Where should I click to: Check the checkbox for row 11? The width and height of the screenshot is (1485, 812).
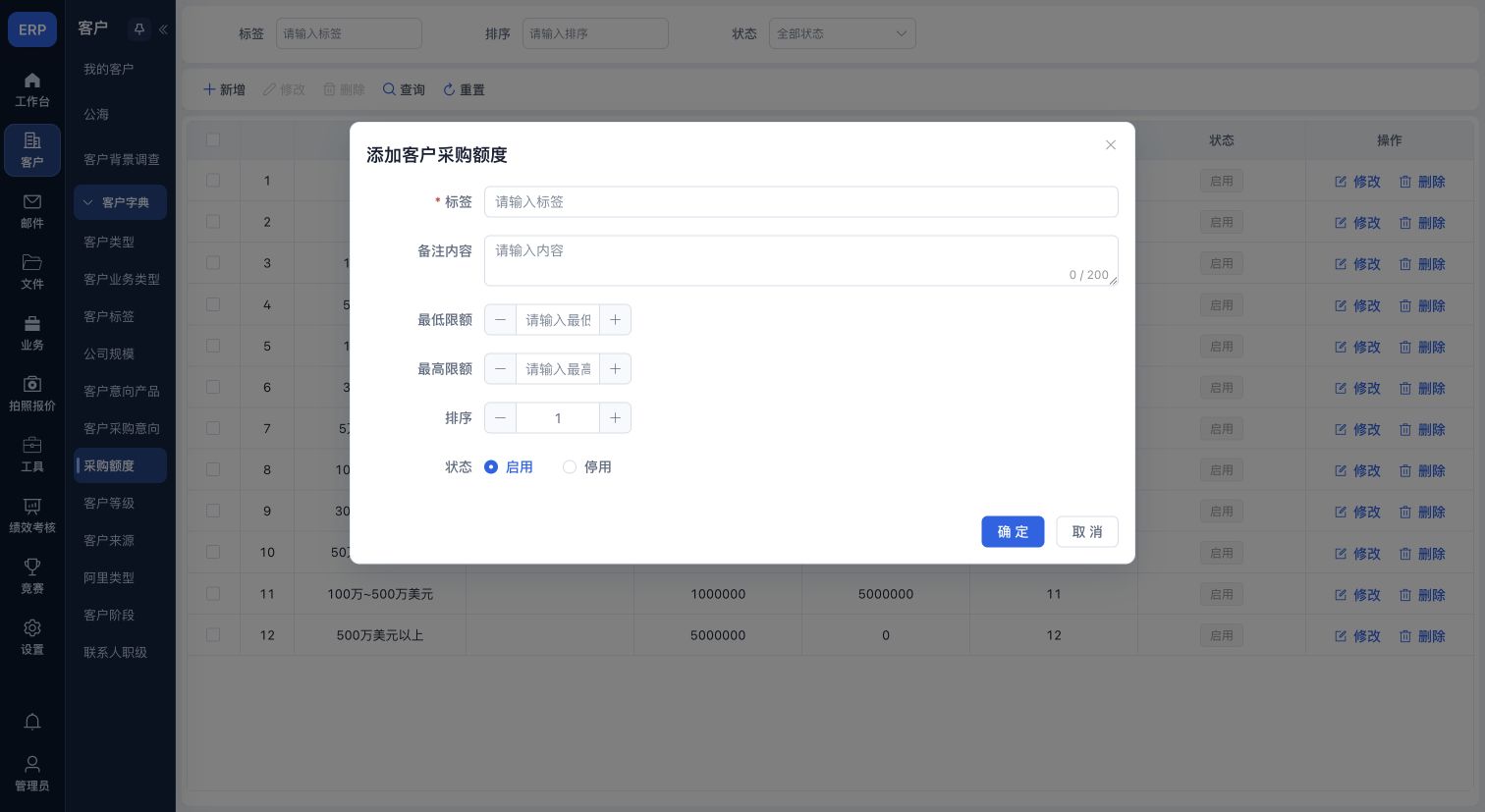point(213,594)
